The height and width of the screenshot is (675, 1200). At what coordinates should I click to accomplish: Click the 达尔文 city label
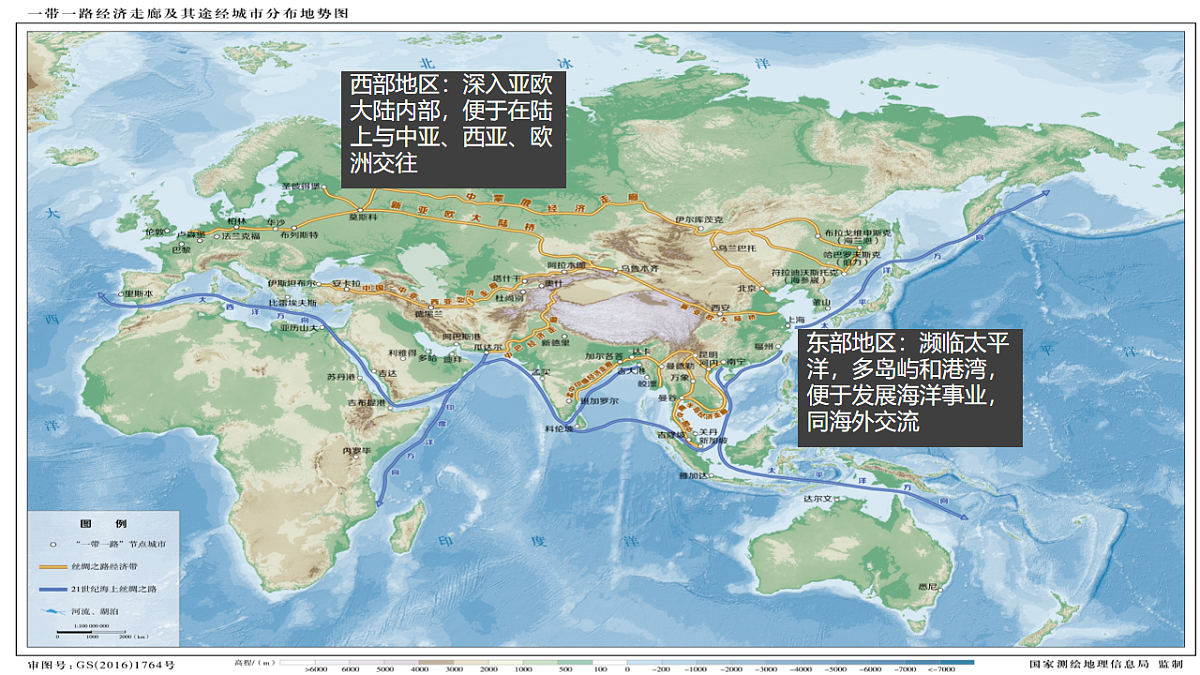[x=817, y=497]
